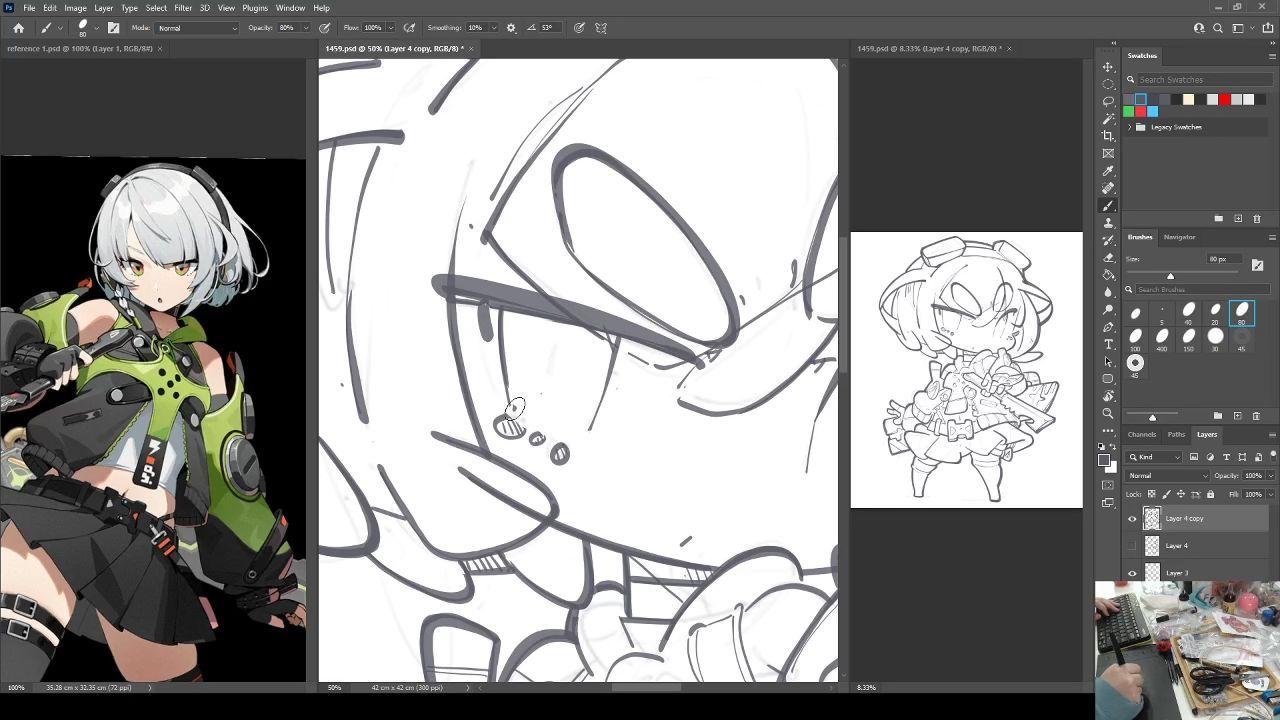Open brush settings panel toggle icon
Screen dimensions: 1280x720
113,28
